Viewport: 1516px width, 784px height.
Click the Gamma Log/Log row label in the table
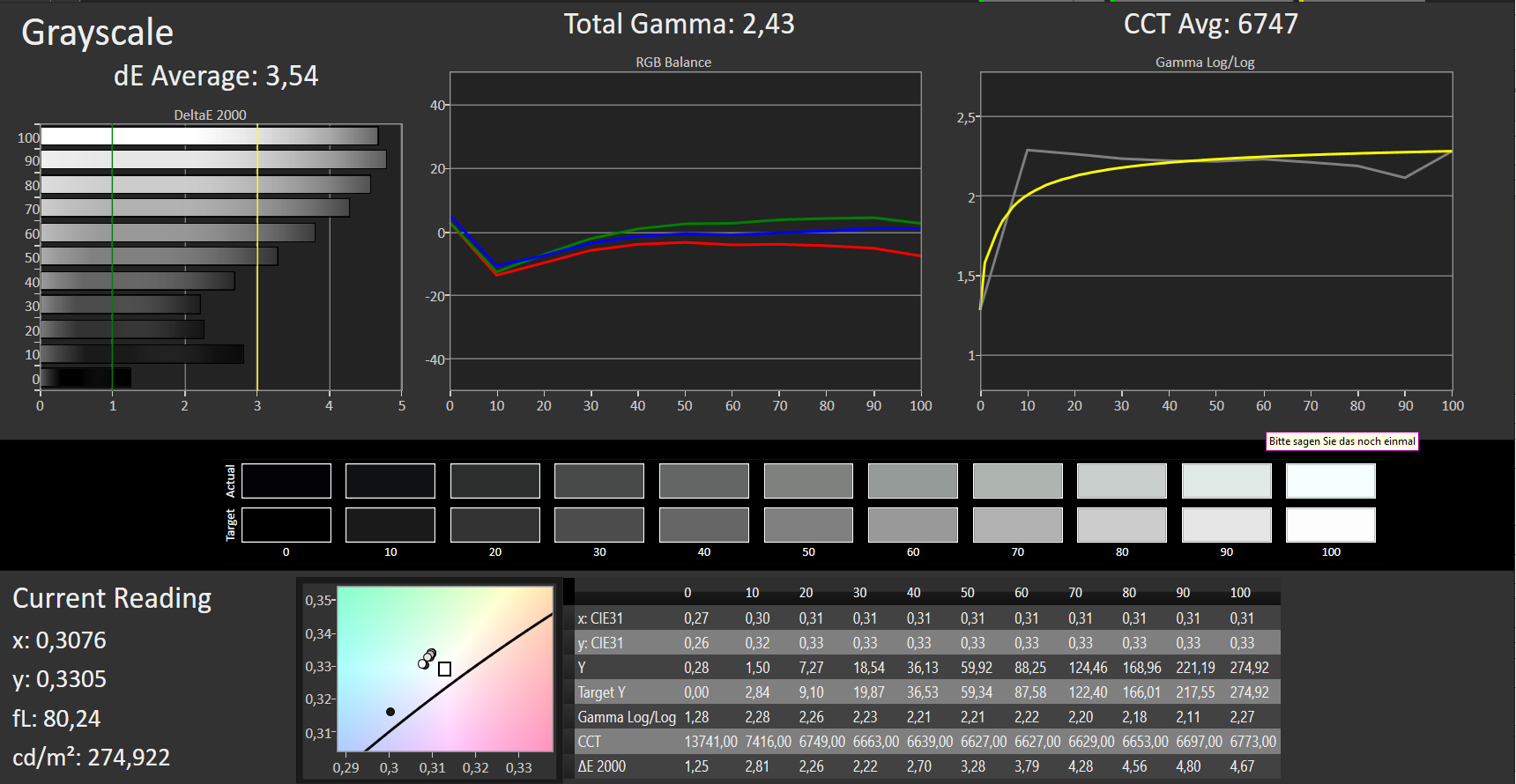click(627, 717)
